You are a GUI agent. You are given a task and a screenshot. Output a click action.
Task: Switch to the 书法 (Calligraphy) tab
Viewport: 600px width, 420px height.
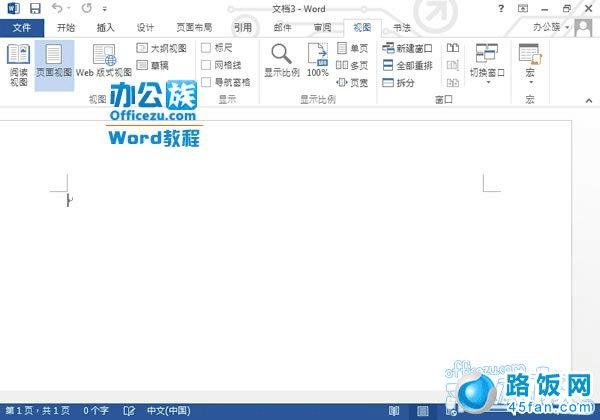(402, 28)
